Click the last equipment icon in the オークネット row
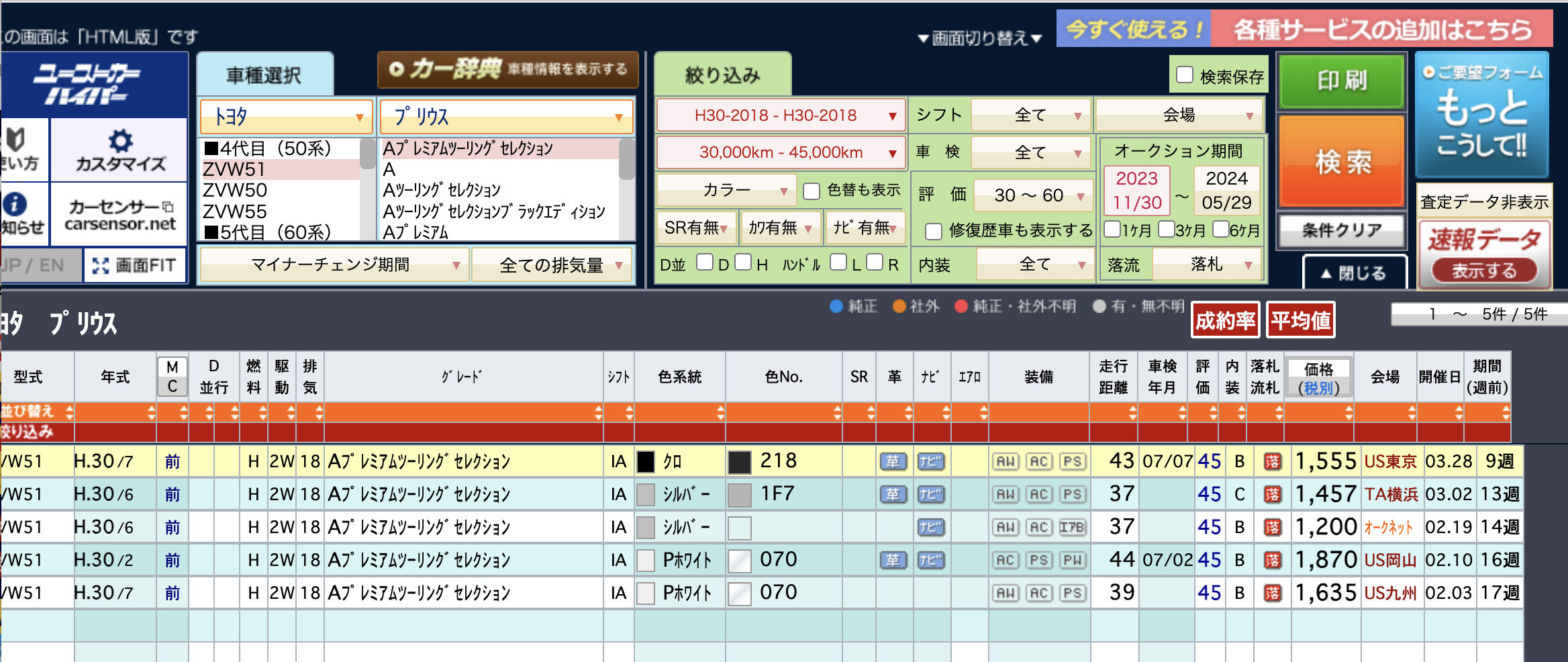The image size is (1568, 662). tap(1073, 528)
